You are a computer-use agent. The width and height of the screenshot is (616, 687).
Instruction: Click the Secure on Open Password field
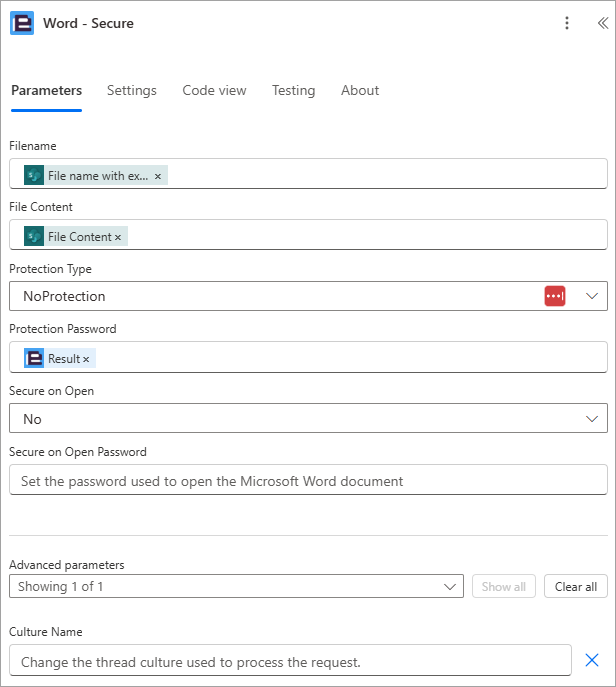(308, 480)
